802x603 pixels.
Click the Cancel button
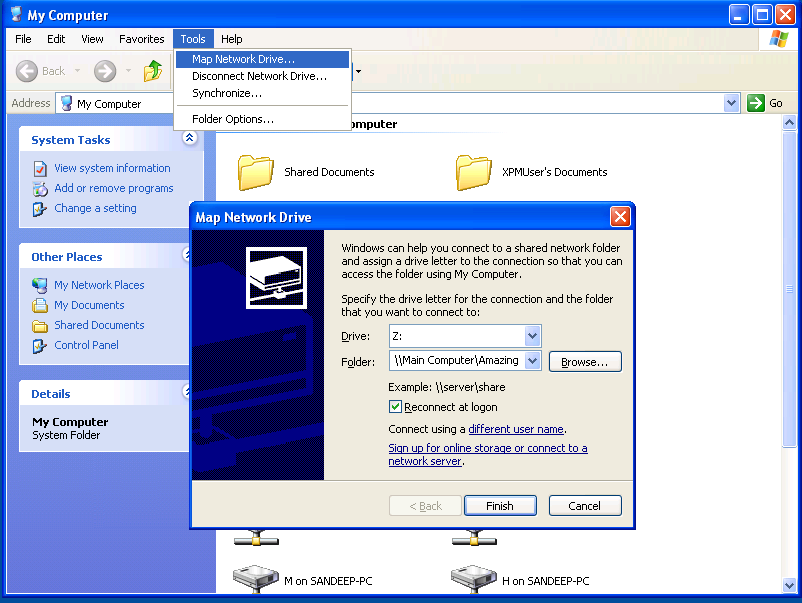point(585,506)
